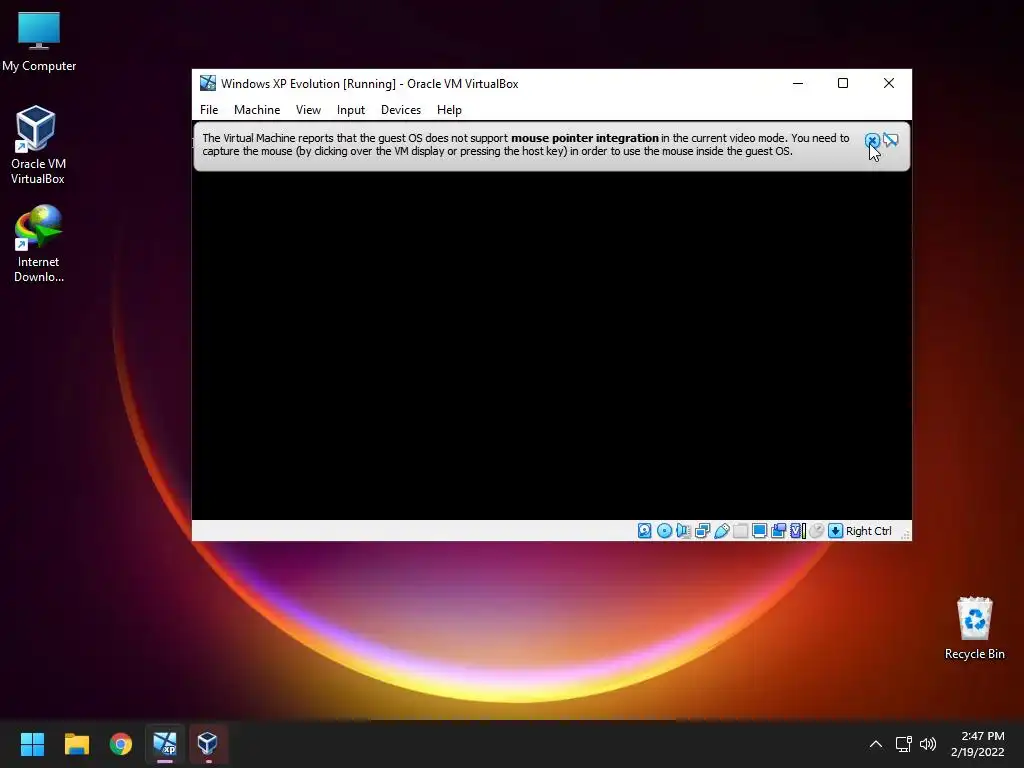Click the window resize grip in status bar
The height and width of the screenshot is (768, 1024).
coord(905,535)
